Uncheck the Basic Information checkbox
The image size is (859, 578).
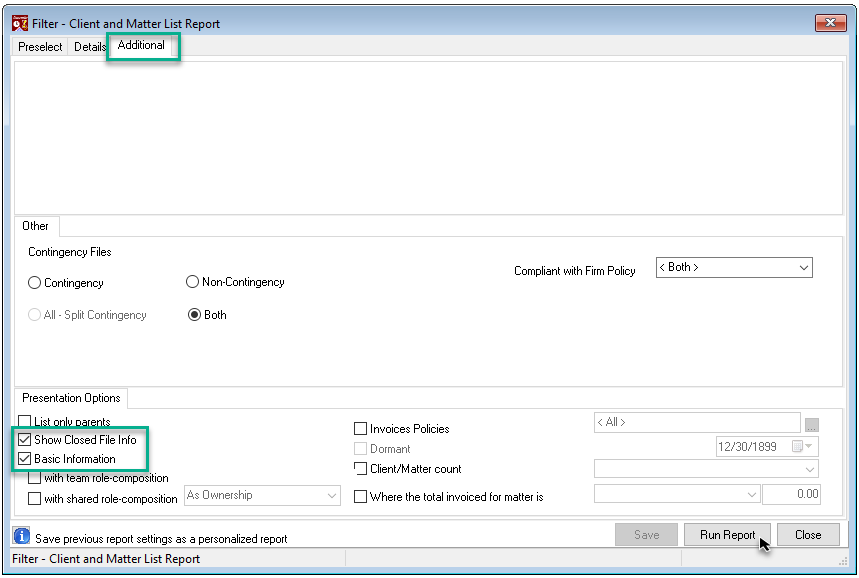(x=25, y=459)
